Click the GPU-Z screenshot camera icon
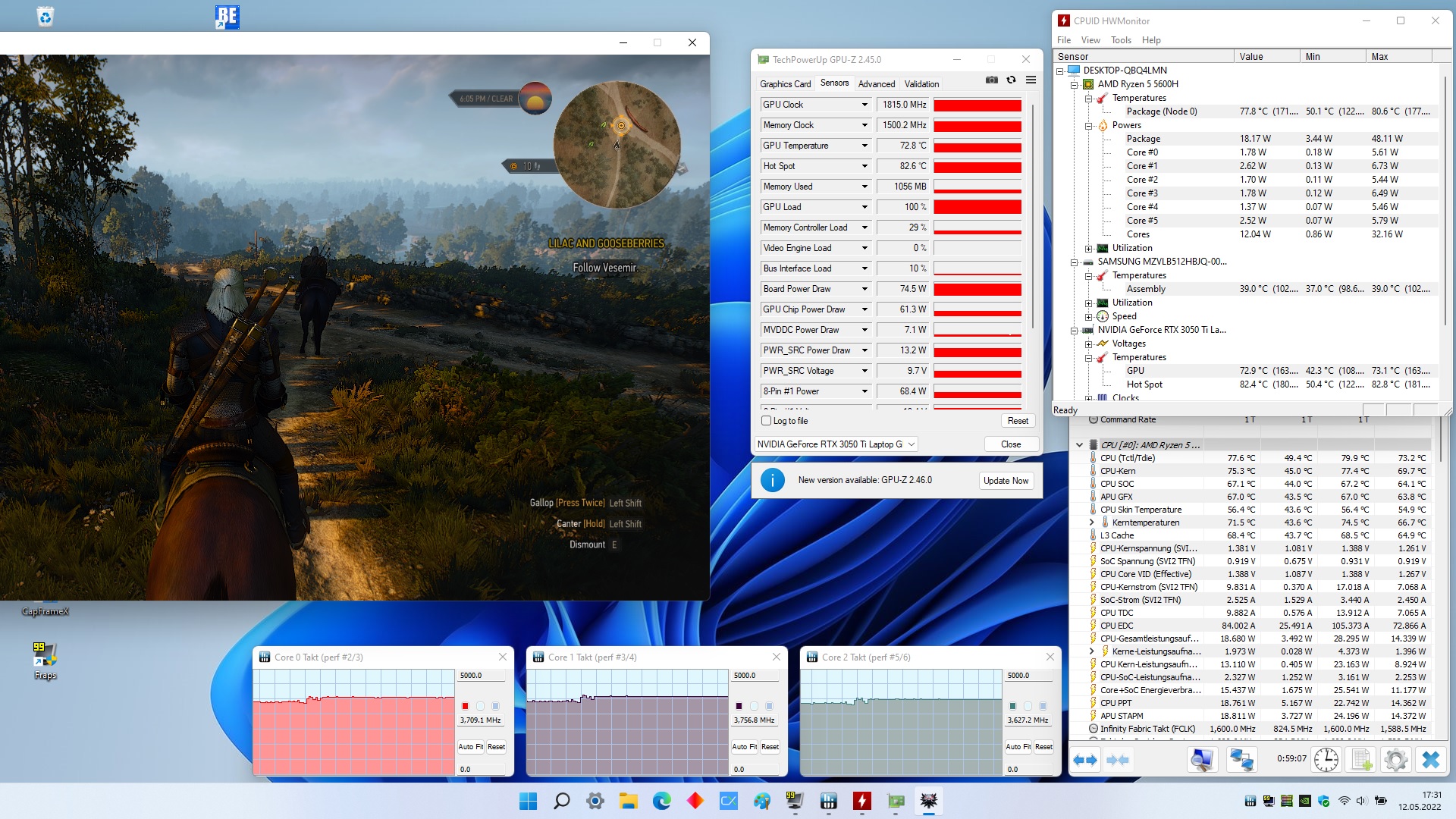 991,80
